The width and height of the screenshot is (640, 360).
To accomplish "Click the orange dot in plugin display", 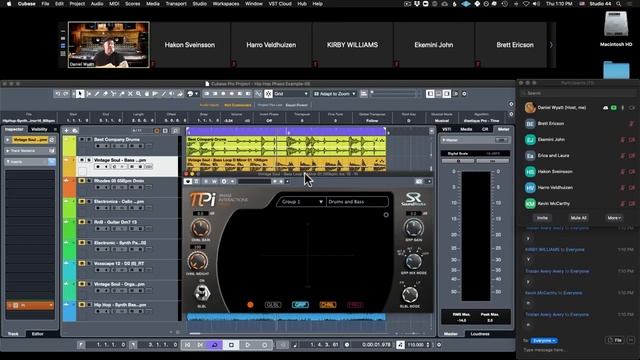I will tap(250, 304).
